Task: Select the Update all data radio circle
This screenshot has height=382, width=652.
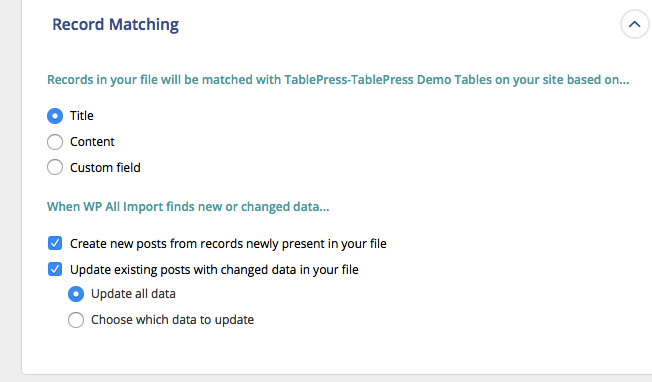Action: [76, 294]
